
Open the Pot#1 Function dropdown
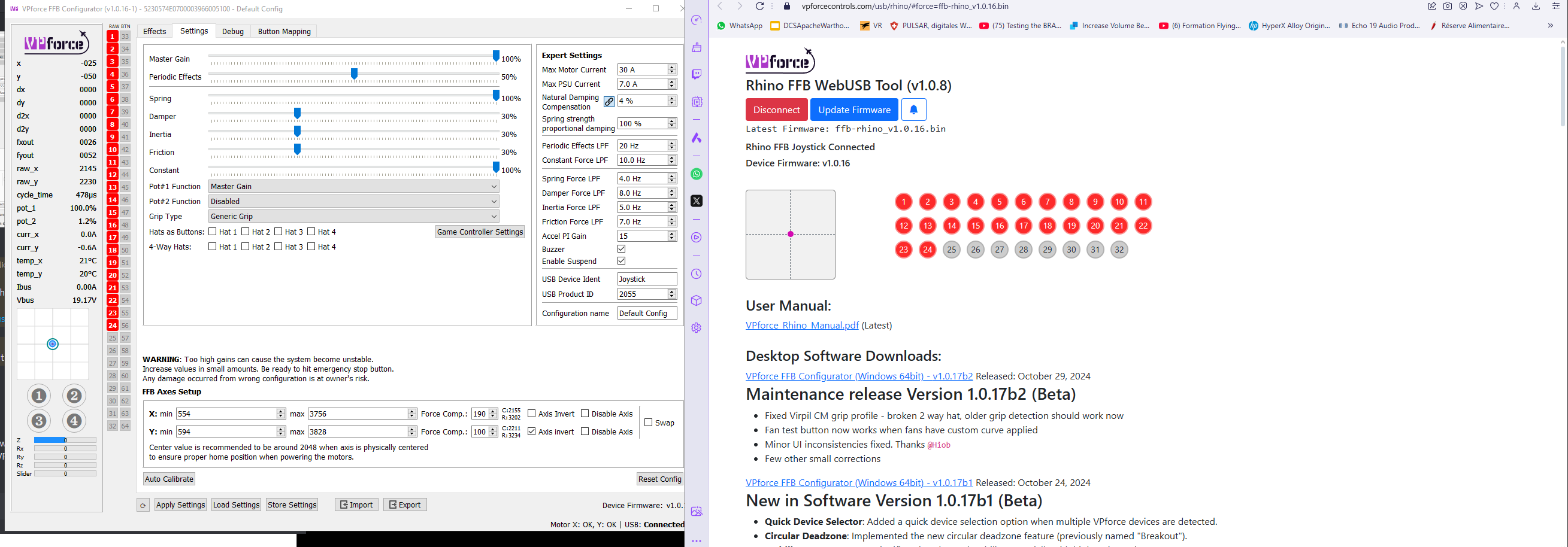pyautogui.click(x=353, y=187)
